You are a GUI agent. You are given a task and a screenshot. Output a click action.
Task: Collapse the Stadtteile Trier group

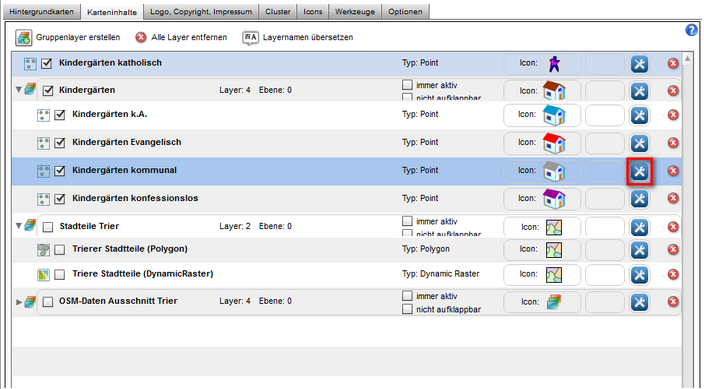point(18,225)
